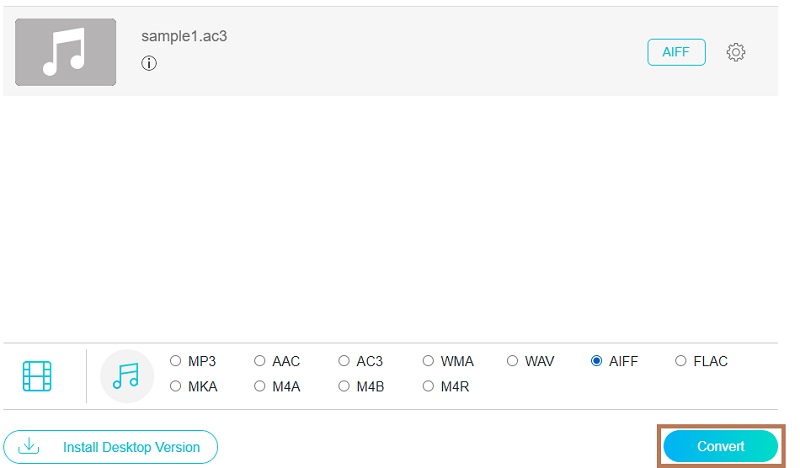Select the WAV format option
Image resolution: width=800 pixels, height=468 pixels.
click(512, 361)
